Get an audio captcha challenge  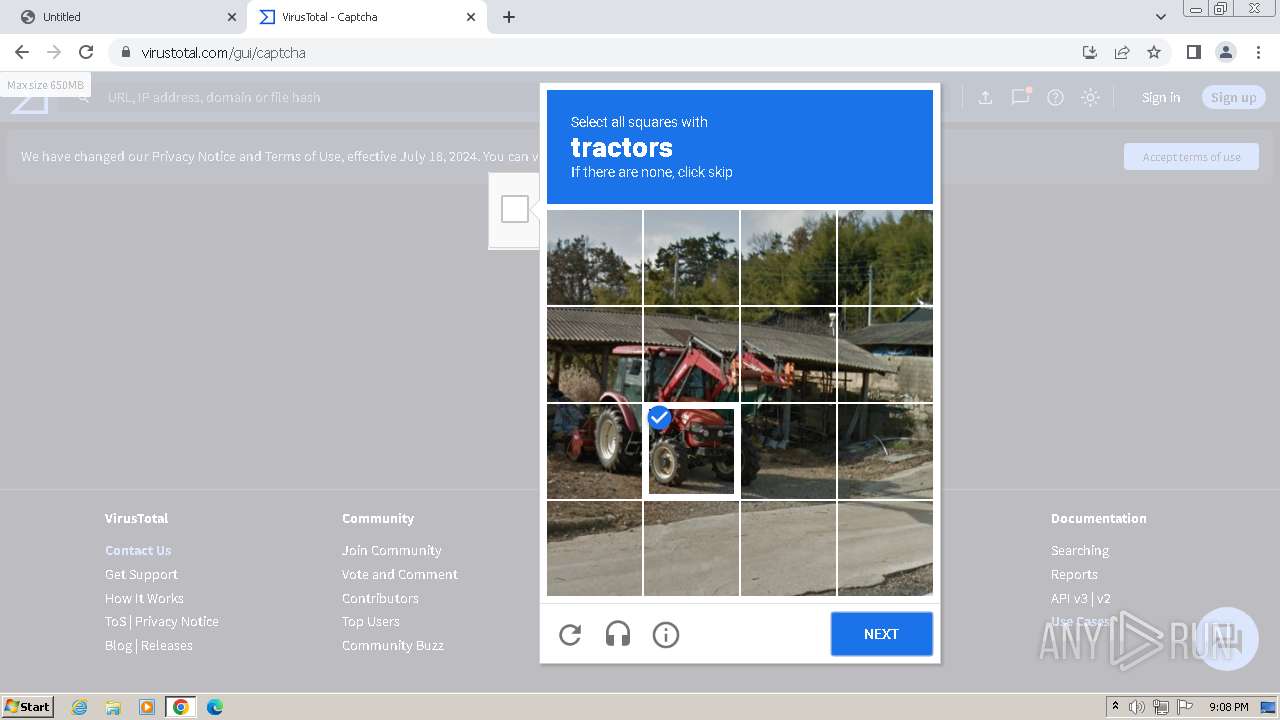coord(618,634)
